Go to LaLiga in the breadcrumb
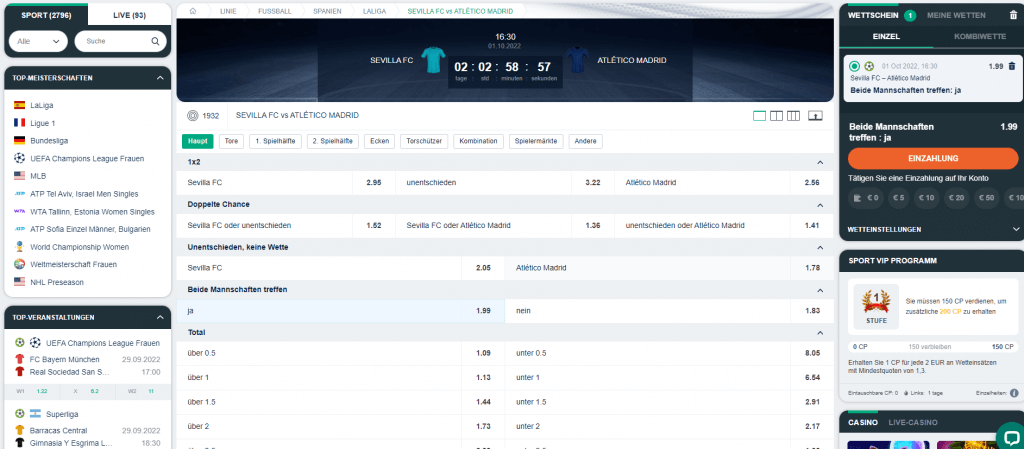Image resolution: width=1024 pixels, height=449 pixels. (376, 11)
